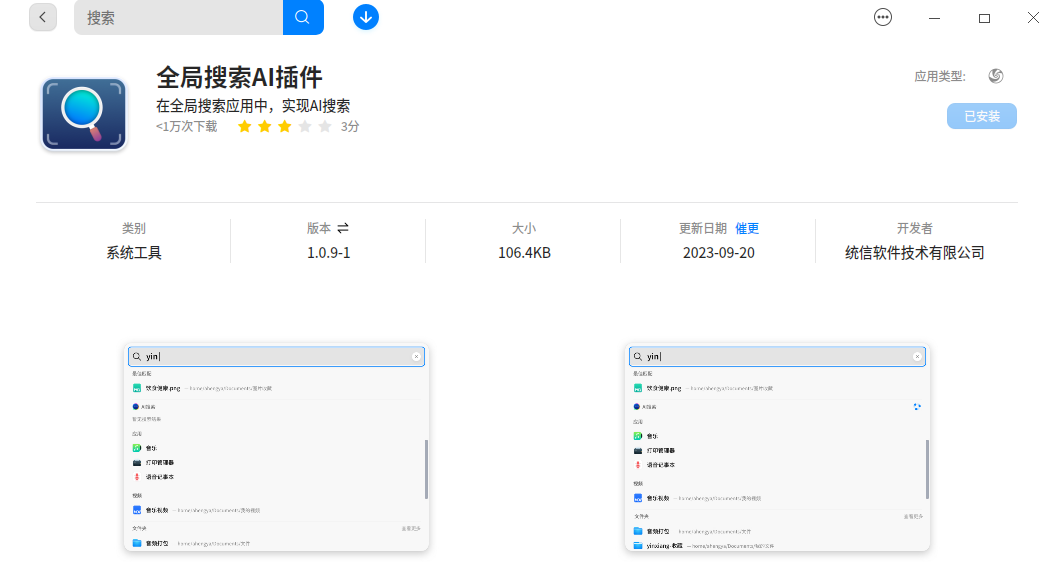The width and height of the screenshot is (1046, 580).
Task: Click the 3分 rating score
Action: point(350,127)
